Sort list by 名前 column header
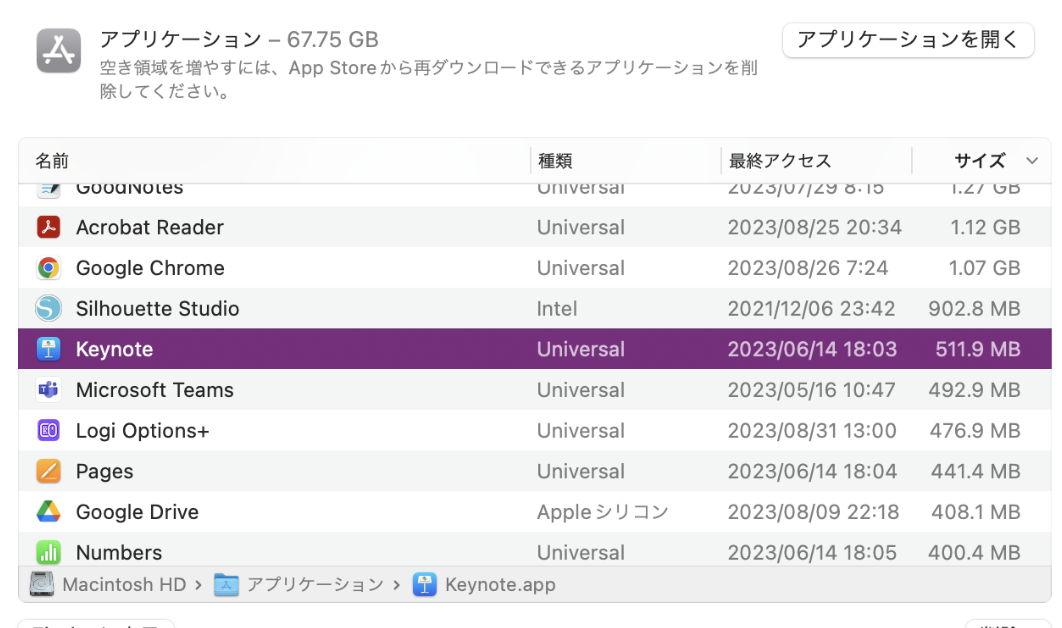 pos(52,161)
